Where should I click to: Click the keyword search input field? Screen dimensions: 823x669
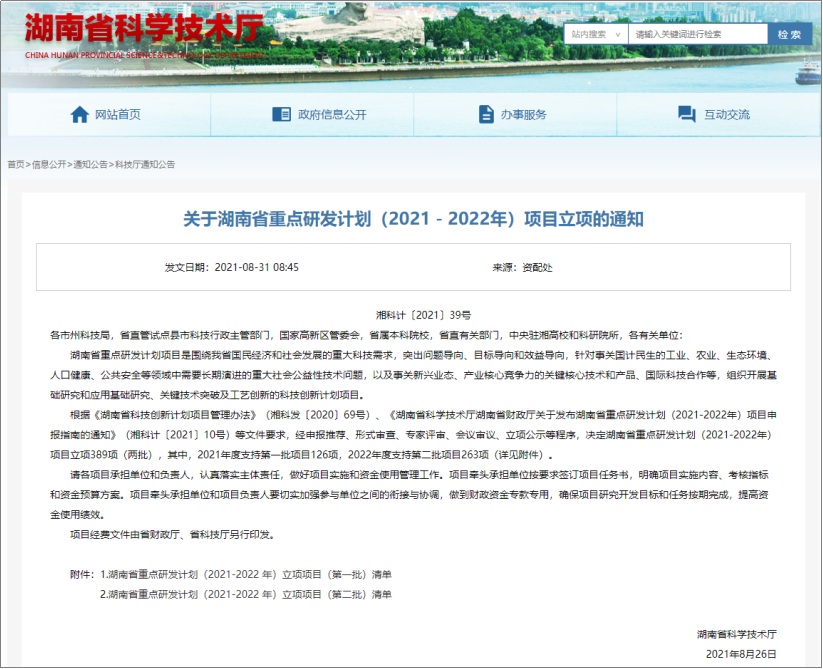pos(697,34)
